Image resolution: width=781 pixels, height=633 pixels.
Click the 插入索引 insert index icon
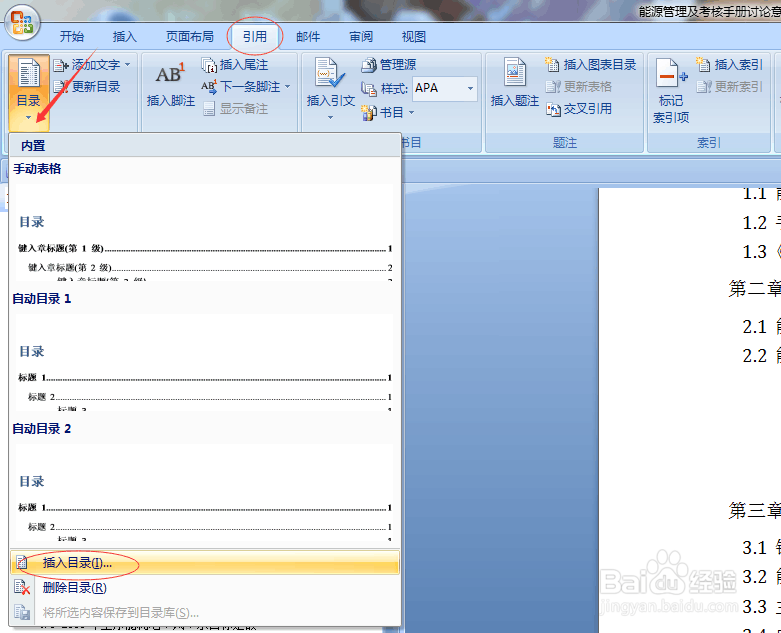click(703, 65)
